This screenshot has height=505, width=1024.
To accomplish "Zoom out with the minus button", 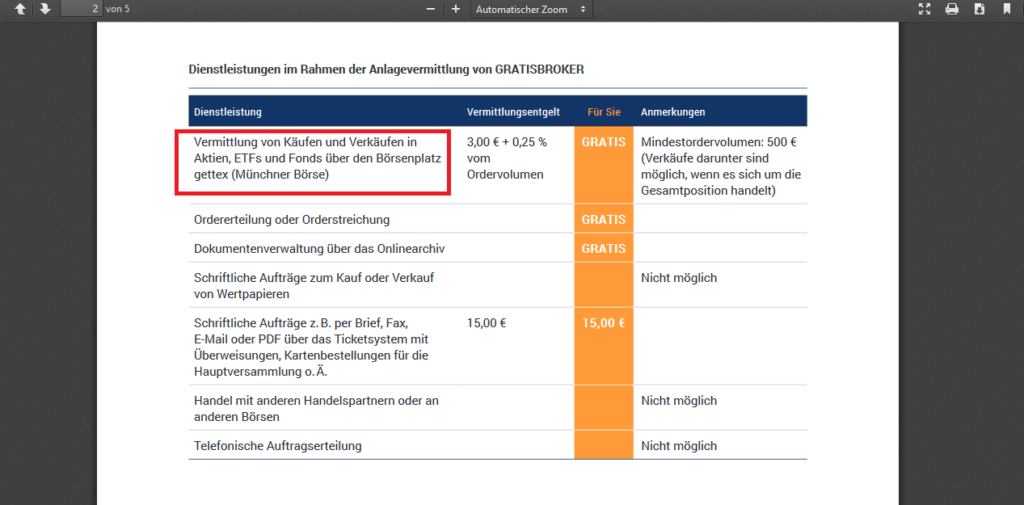I will coord(430,9).
